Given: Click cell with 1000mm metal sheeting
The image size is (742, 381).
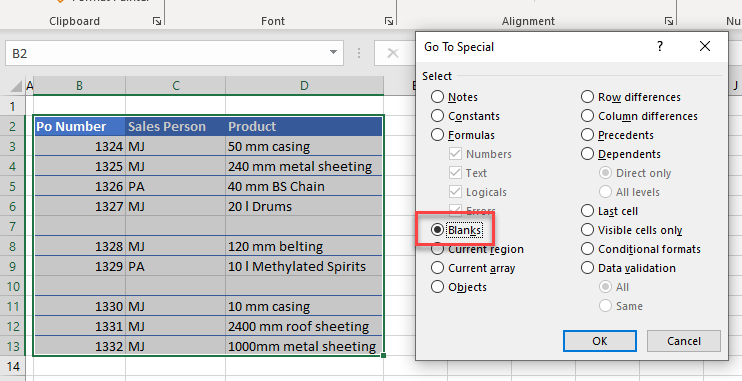Looking at the screenshot, I should [304, 346].
